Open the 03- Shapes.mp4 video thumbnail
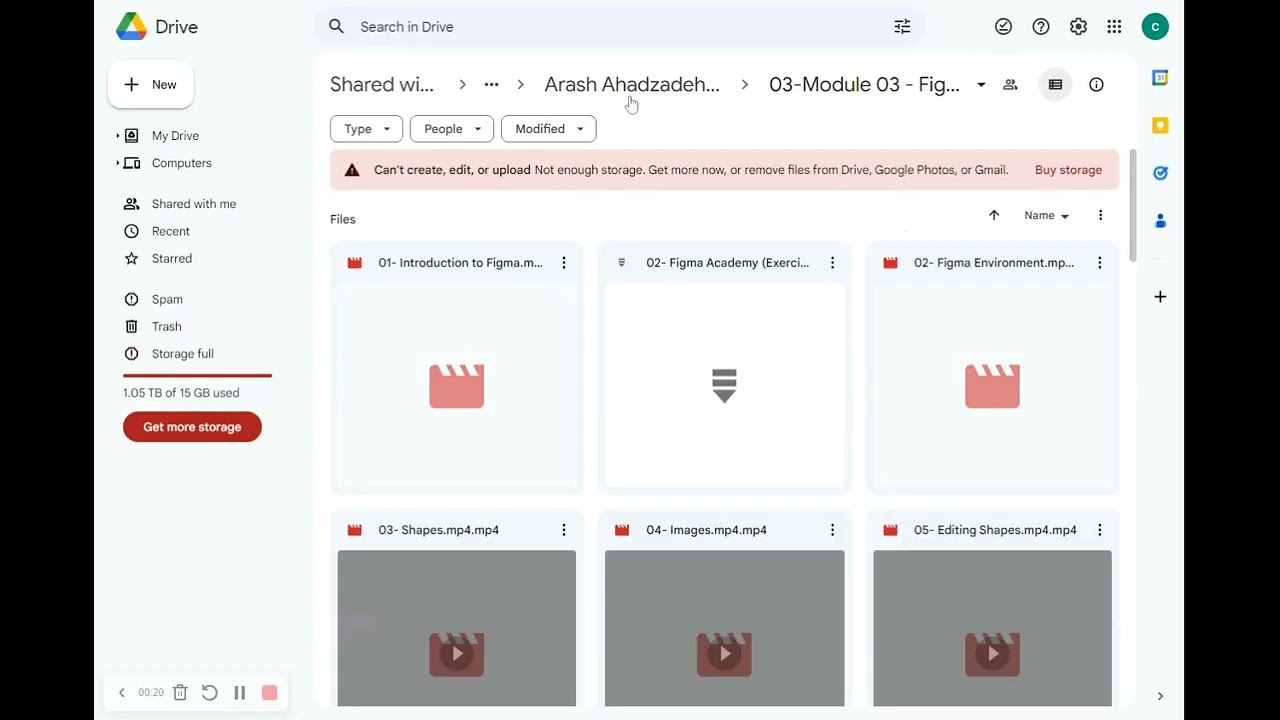 pos(457,628)
